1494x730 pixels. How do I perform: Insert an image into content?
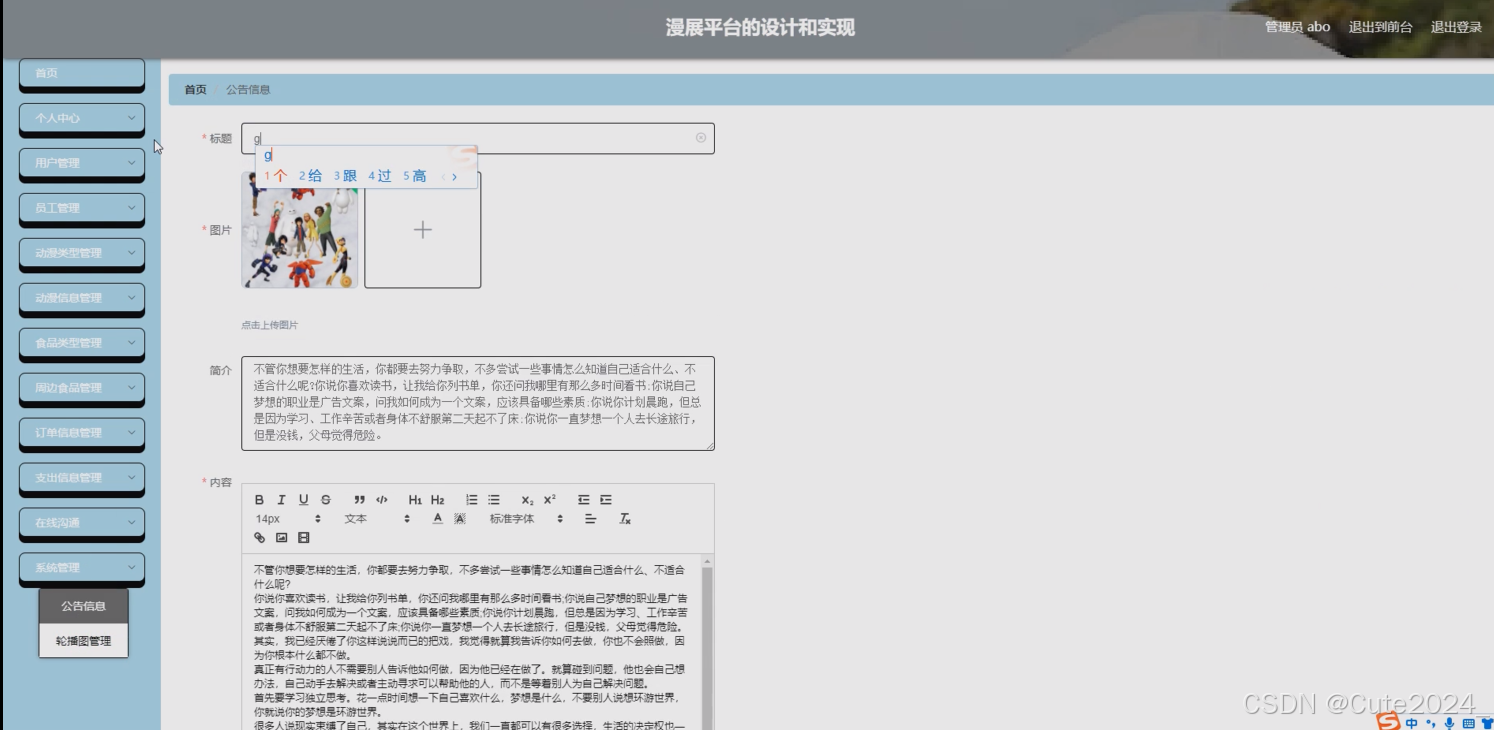point(281,538)
